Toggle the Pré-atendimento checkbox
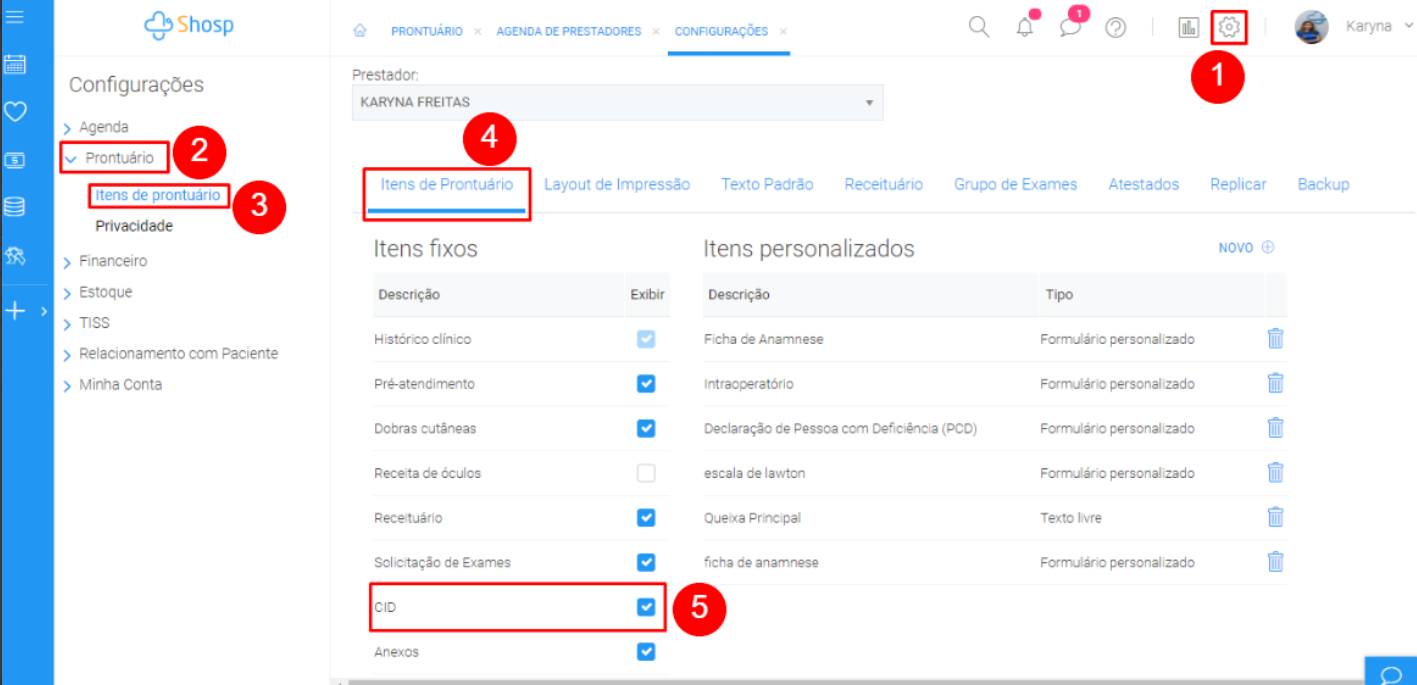 pyautogui.click(x=646, y=383)
